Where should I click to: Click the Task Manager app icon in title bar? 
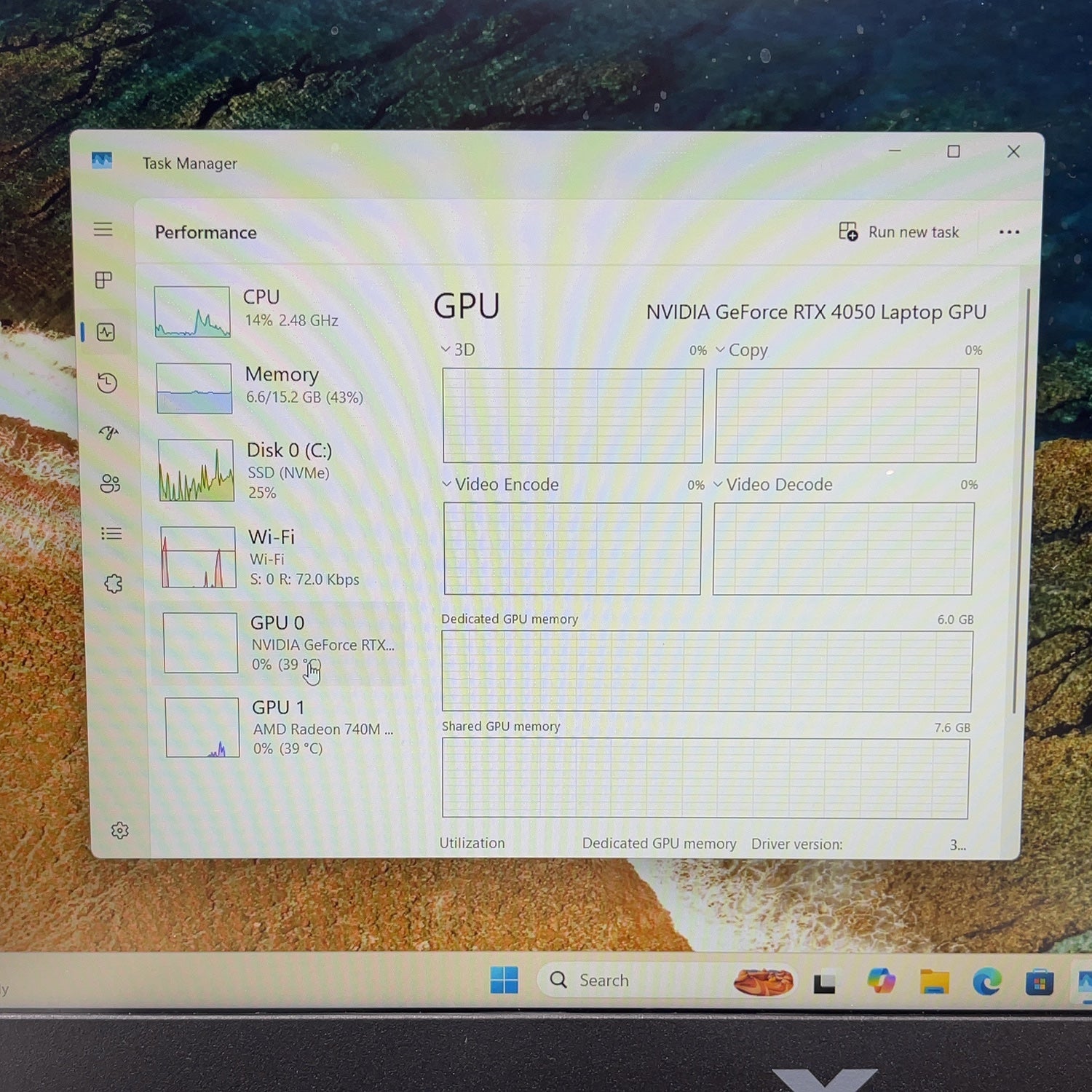point(102,160)
